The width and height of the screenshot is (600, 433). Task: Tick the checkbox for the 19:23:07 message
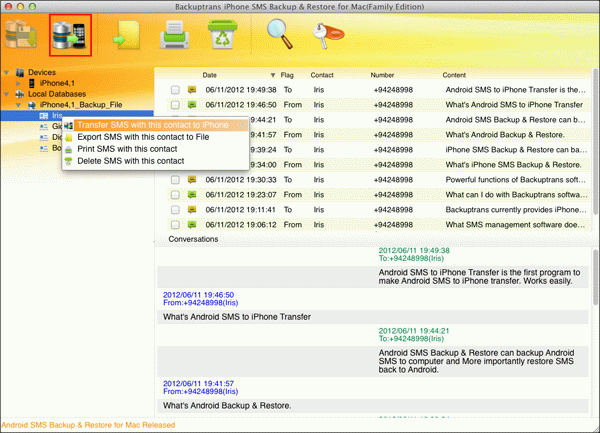[x=175, y=195]
